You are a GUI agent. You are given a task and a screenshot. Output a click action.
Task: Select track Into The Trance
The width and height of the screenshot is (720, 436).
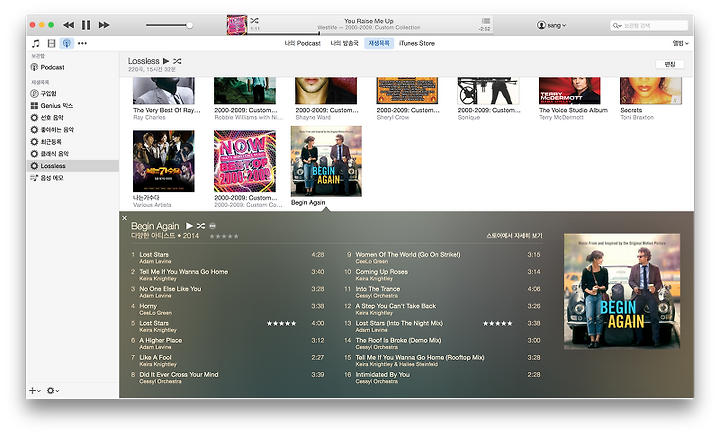(444, 292)
